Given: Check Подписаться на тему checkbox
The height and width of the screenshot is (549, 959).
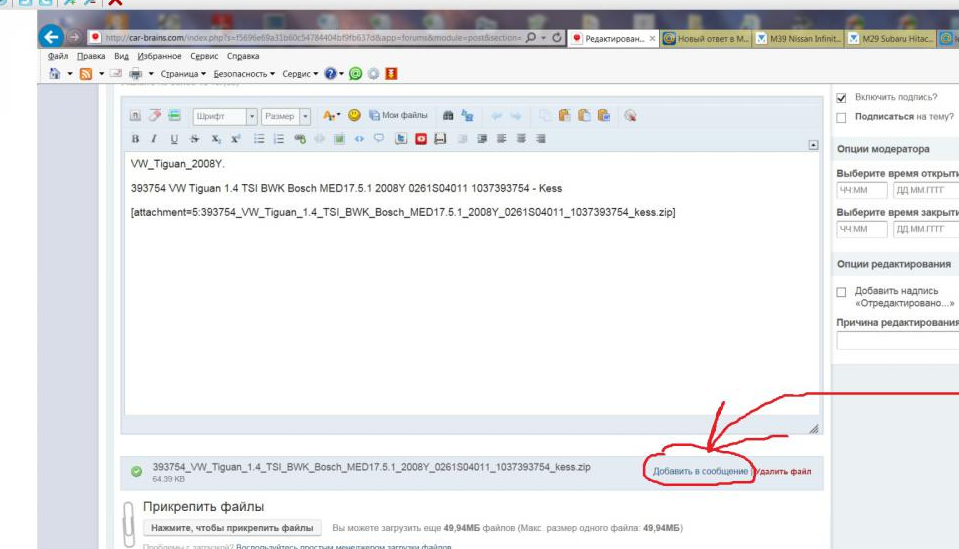Looking at the screenshot, I should click(x=842, y=117).
